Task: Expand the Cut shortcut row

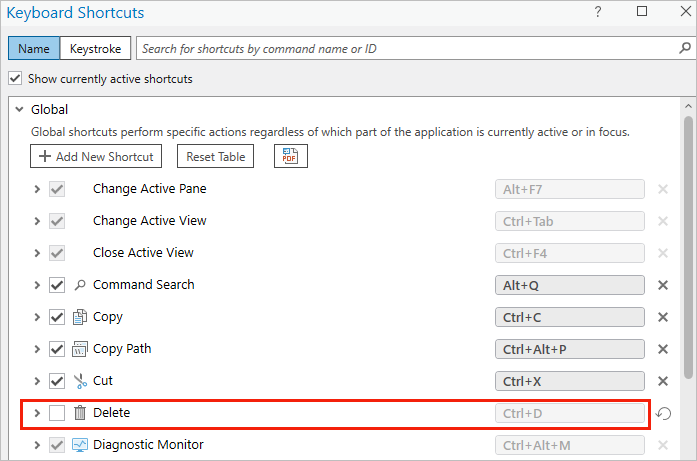Action: click(37, 381)
